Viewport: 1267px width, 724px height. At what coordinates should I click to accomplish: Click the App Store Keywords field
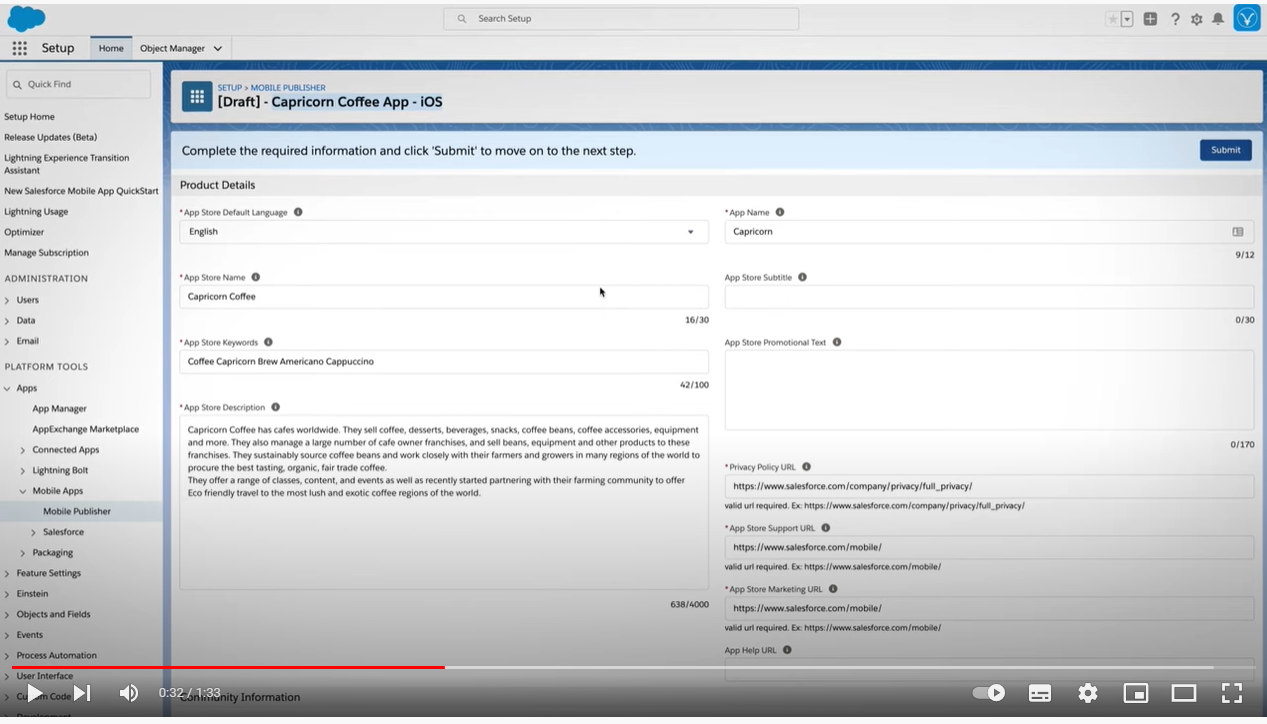tap(444, 362)
